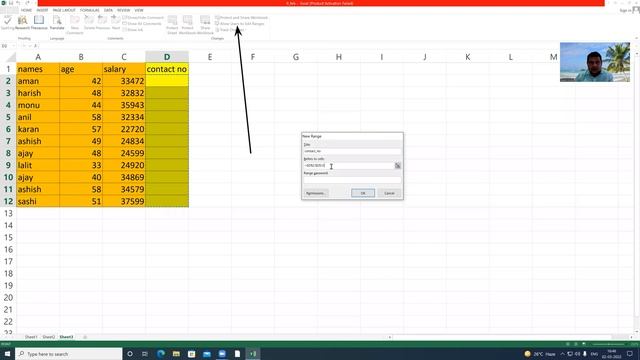The width and height of the screenshot is (640, 360).
Task: Open the HOME ribbon tab
Action: (x=26, y=10)
